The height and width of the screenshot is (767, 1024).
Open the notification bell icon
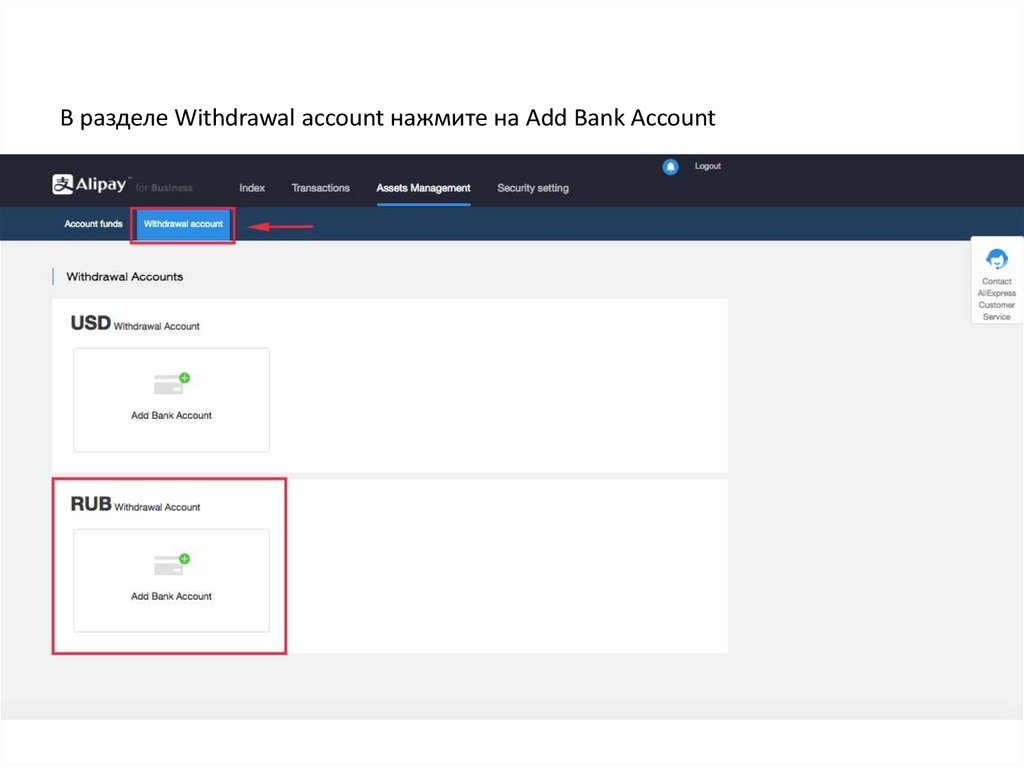[x=670, y=167]
